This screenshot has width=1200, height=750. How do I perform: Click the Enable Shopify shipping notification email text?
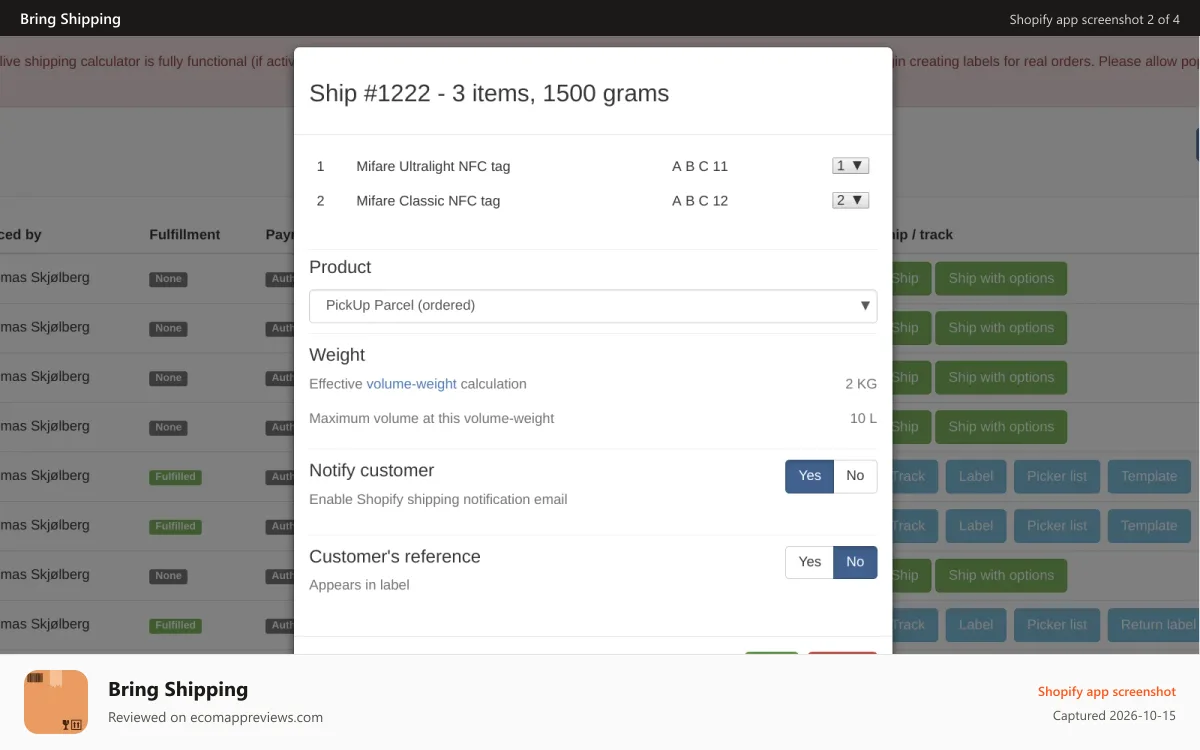[438, 499]
